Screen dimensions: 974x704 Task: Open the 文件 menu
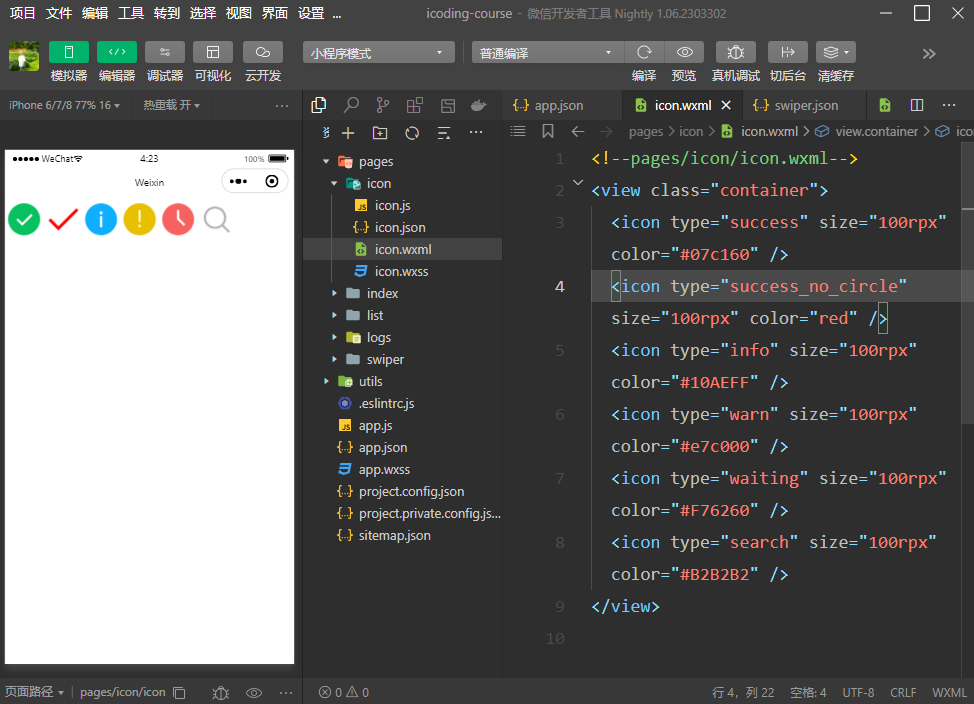point(58,13)
